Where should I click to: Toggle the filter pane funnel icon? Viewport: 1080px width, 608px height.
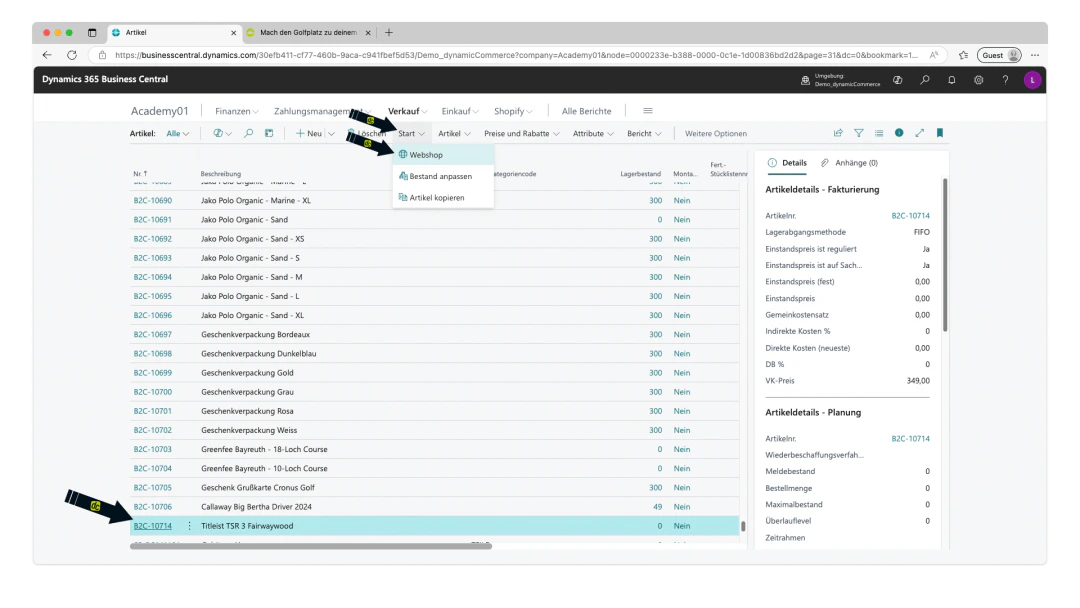click(858, 133)
